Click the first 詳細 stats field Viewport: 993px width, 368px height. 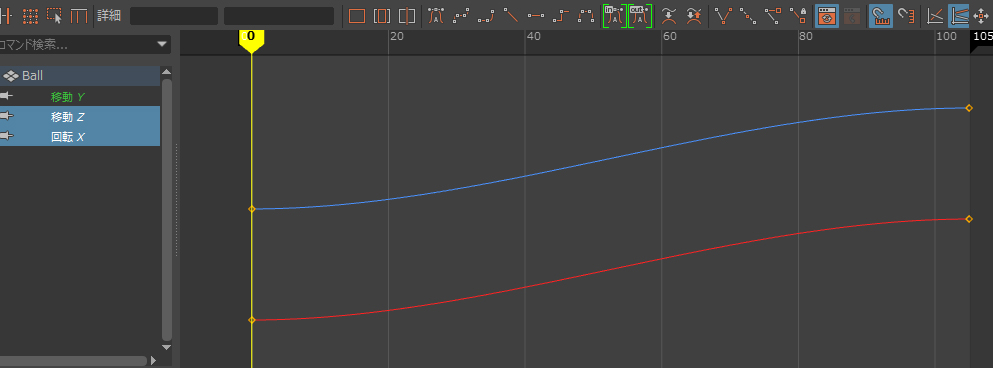click(174, 16)
